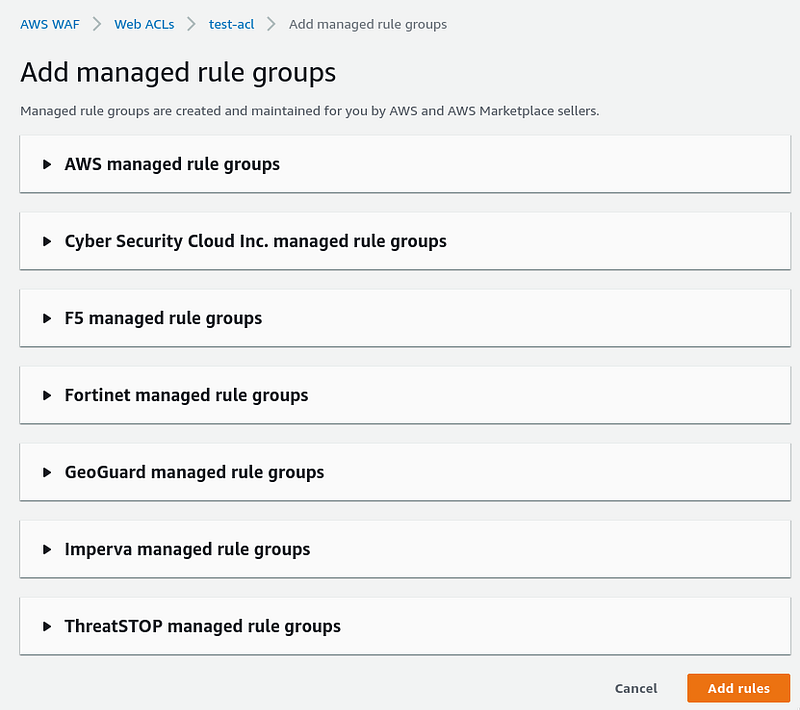Click GeoGuard managed rule groups heading text
This screenshot has width=800, height=710.
pyautogui.click(x=194, y=472)
